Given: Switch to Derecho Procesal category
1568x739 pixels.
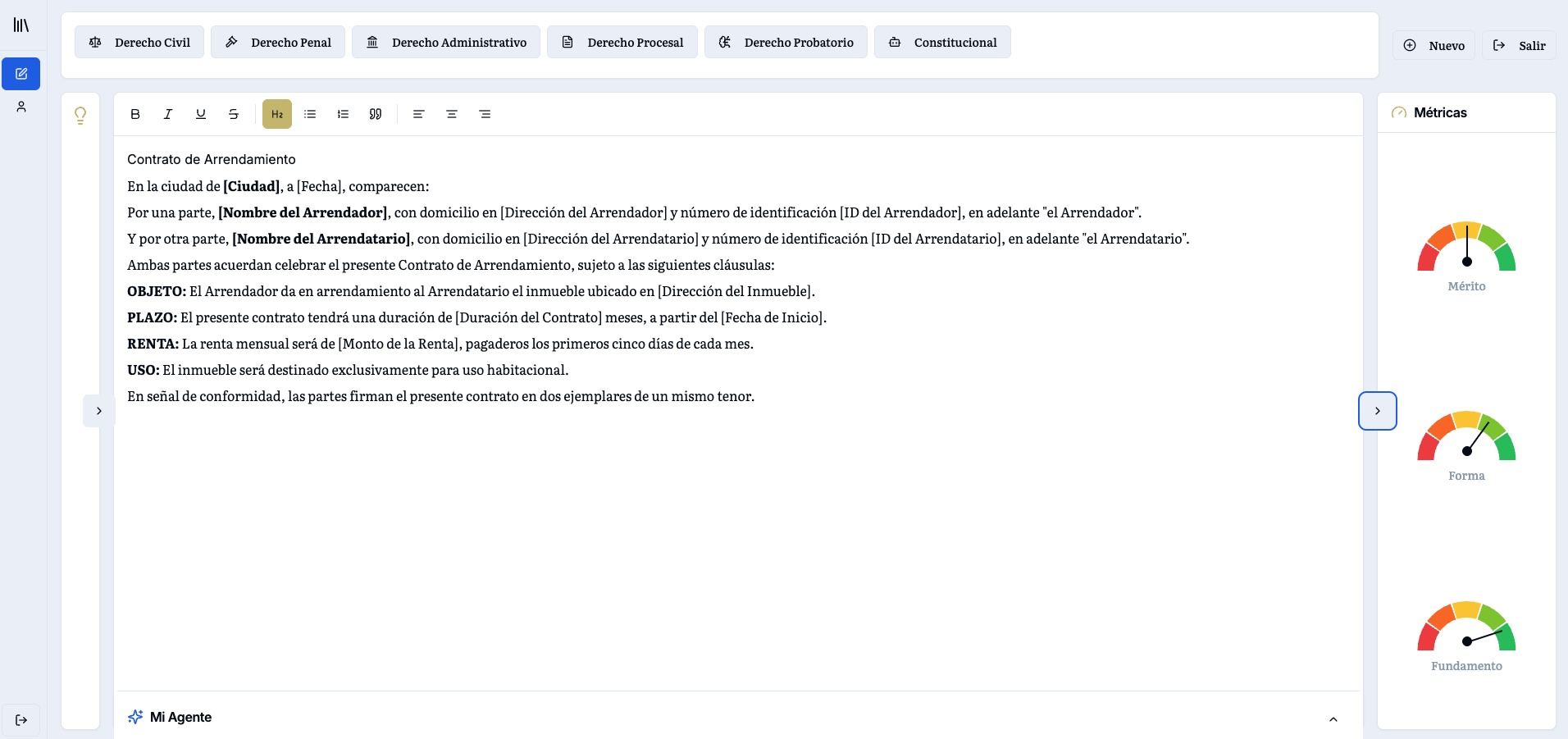Looking at the screenshot, I should (x=622, y=42).
